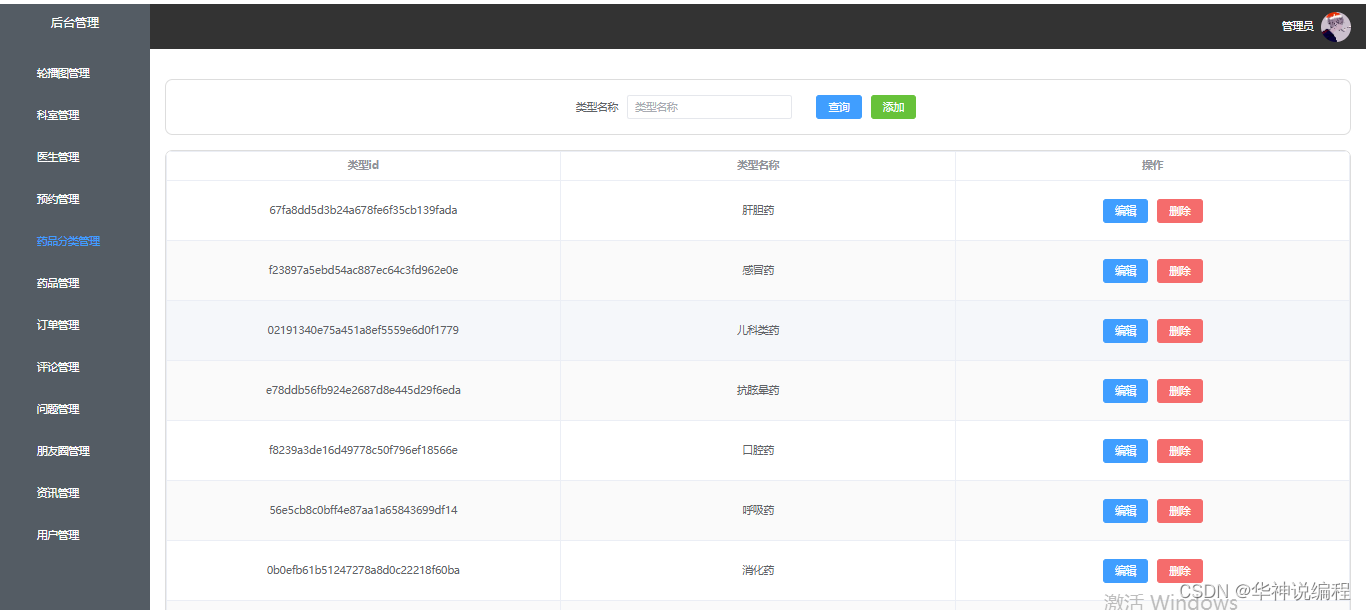
Task: Click the 类型id column header
Action: click(x=363, y=165)
